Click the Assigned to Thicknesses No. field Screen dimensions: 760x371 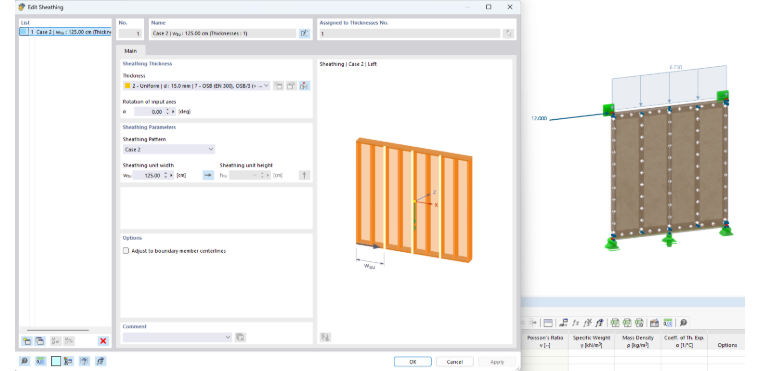pos(410,33)
